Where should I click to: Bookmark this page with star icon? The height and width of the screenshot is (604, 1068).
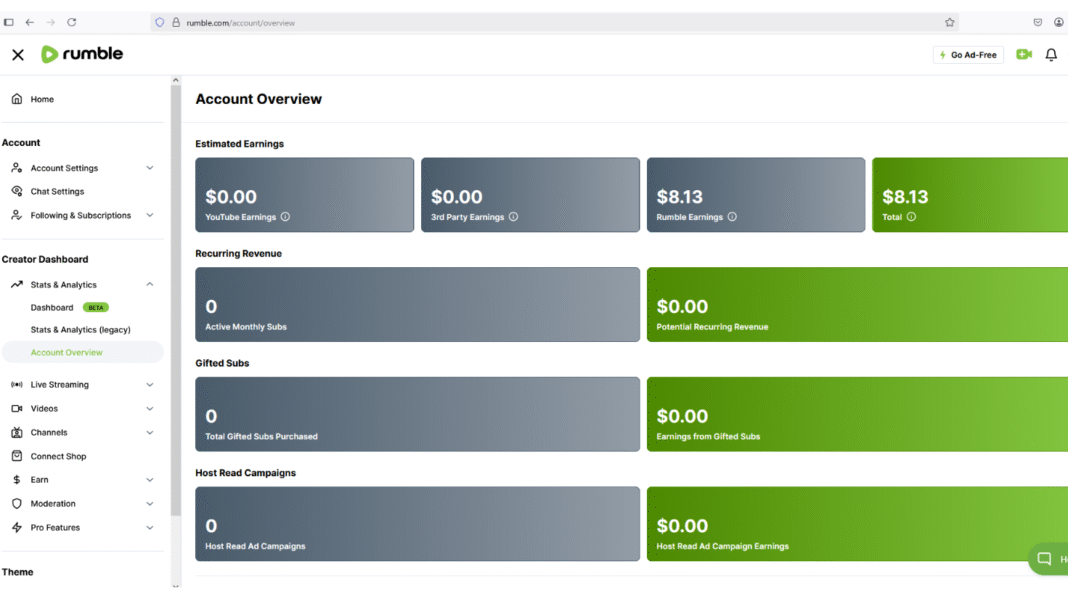[949, 22]
